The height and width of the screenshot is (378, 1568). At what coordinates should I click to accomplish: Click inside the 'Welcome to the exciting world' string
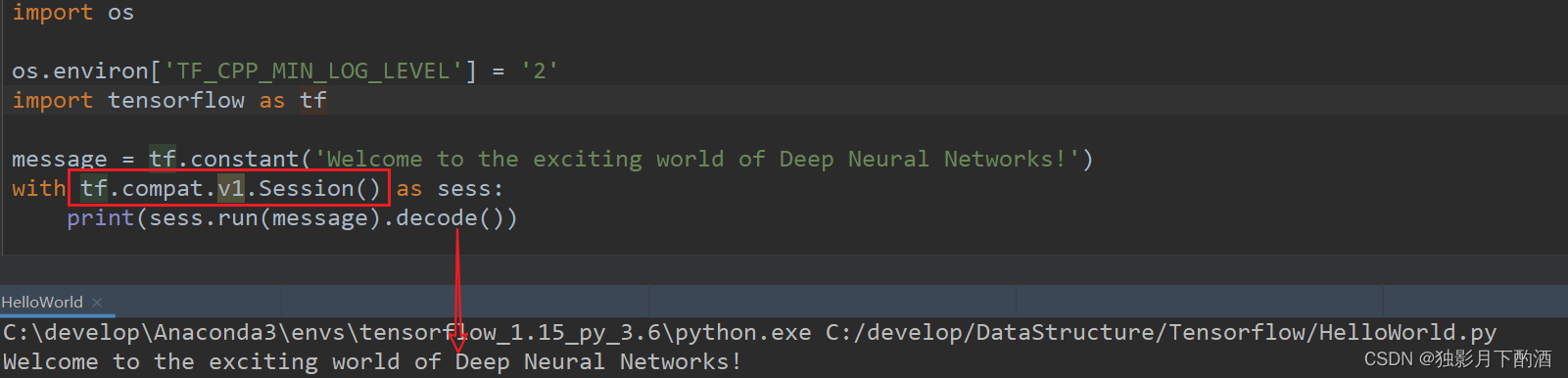coord(696,159)
